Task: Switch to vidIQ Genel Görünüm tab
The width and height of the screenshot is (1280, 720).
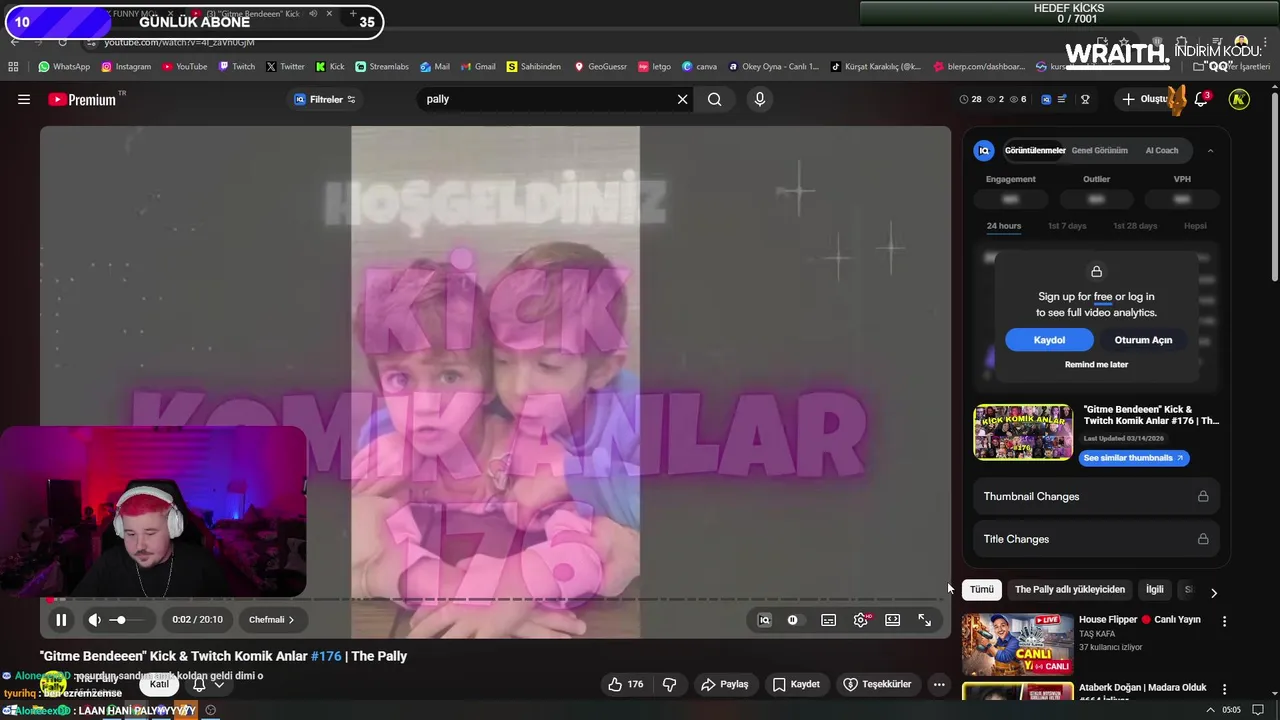Action: coord(1099,150)
